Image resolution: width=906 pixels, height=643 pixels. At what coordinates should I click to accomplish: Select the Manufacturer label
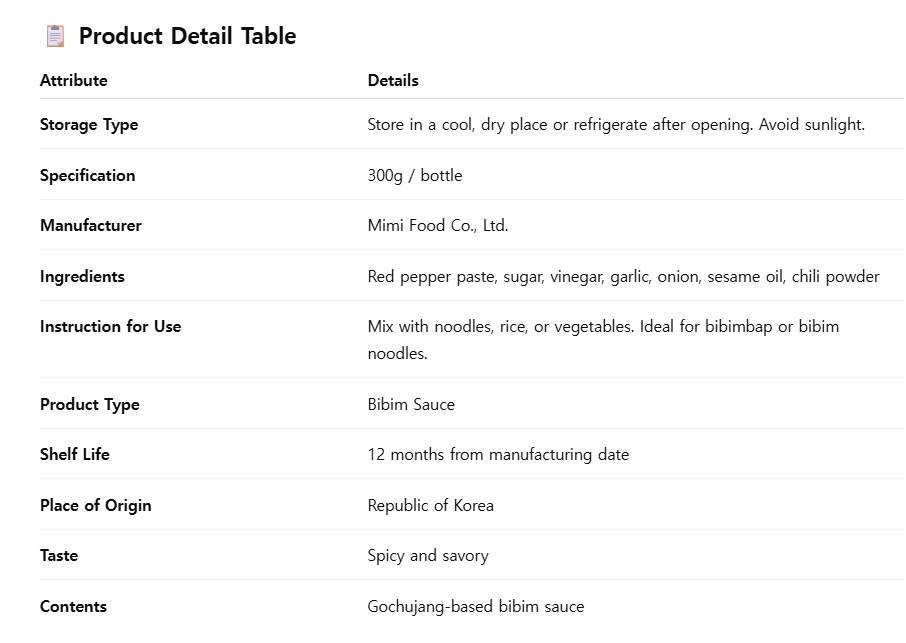[x=91, y=225]
